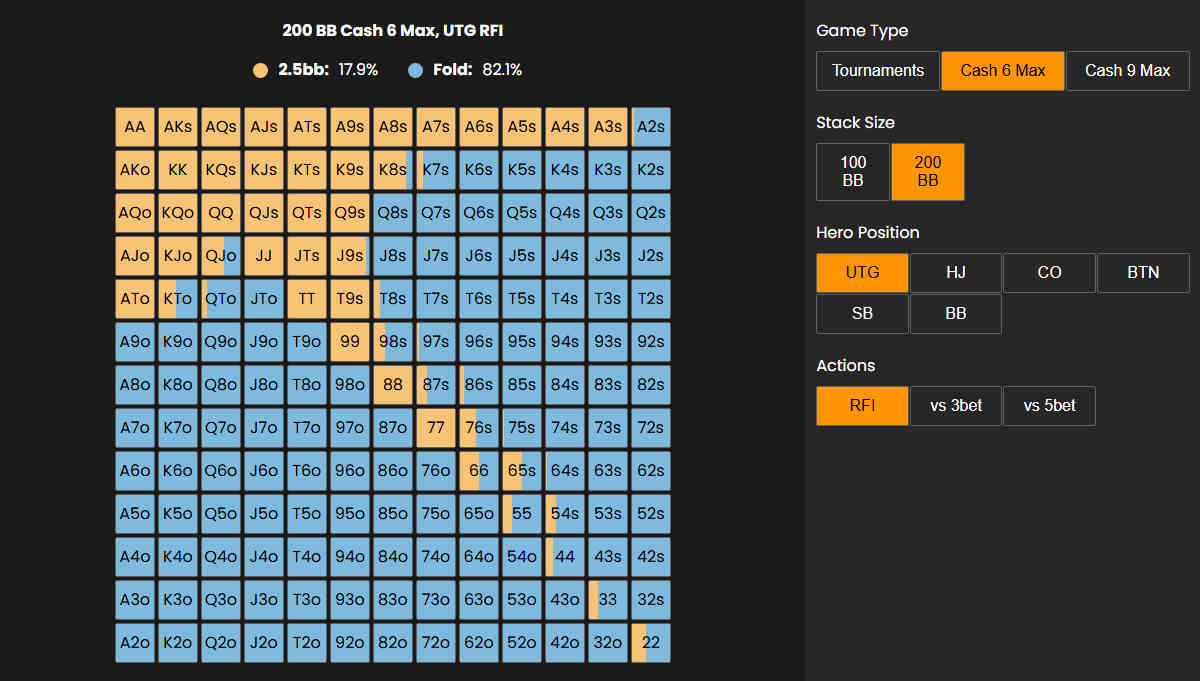This screenshot has width=1200, height=681.
Task: Select the BB hero position
Action: [x=955, y=314]
